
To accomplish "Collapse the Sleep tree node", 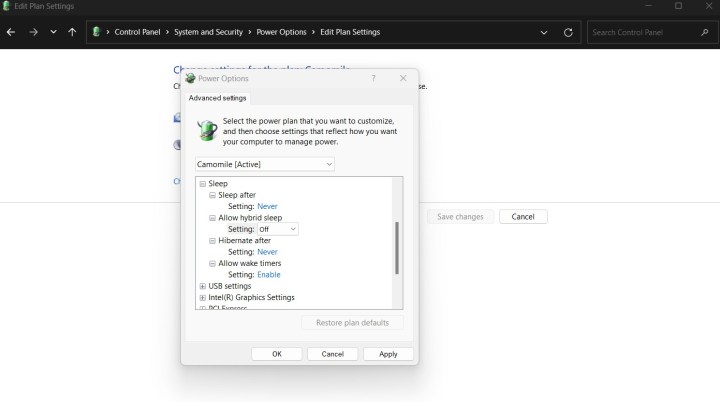I will point(203,184).
